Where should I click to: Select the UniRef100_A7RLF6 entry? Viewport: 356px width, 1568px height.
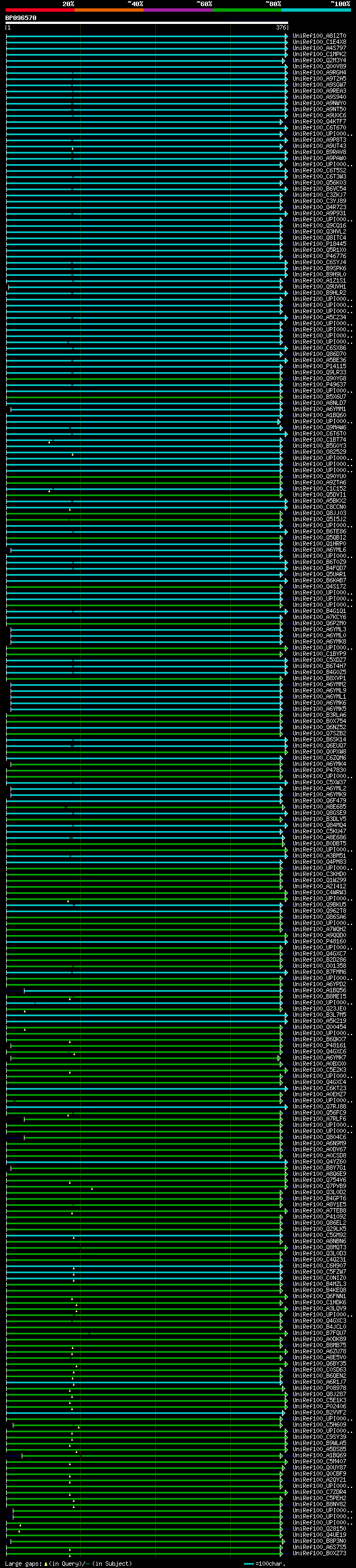[319, 1119]
